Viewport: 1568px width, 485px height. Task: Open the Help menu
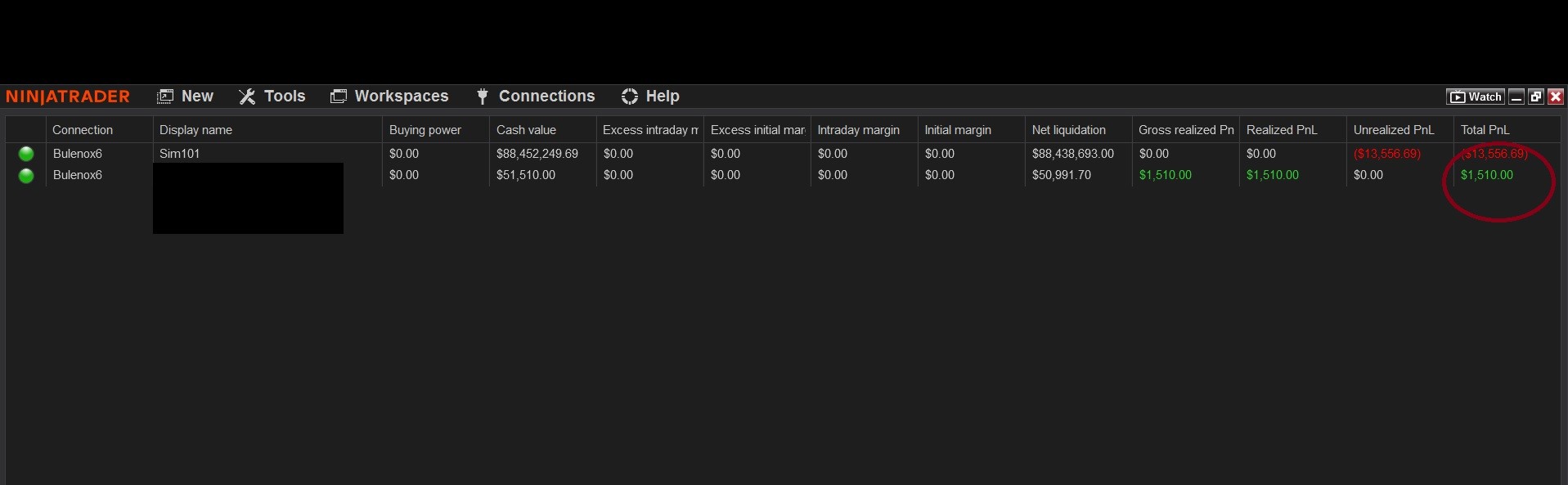[651, 97]
